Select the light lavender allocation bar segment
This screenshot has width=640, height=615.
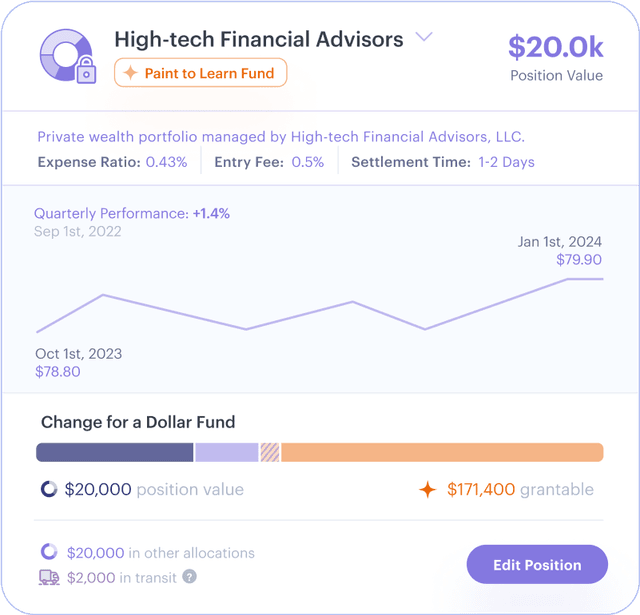click(227, 453)
